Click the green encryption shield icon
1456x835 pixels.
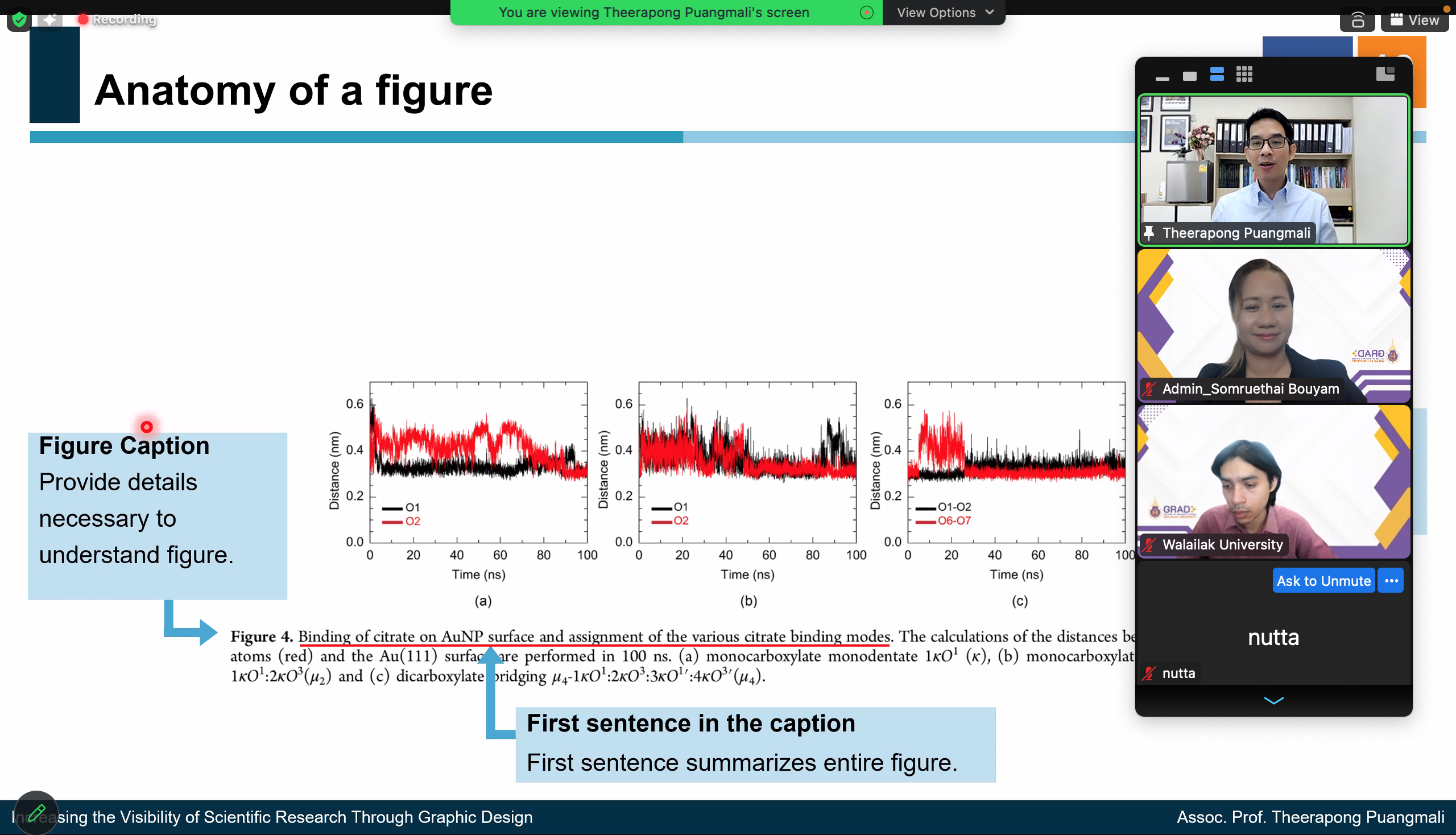pos(19,19)
